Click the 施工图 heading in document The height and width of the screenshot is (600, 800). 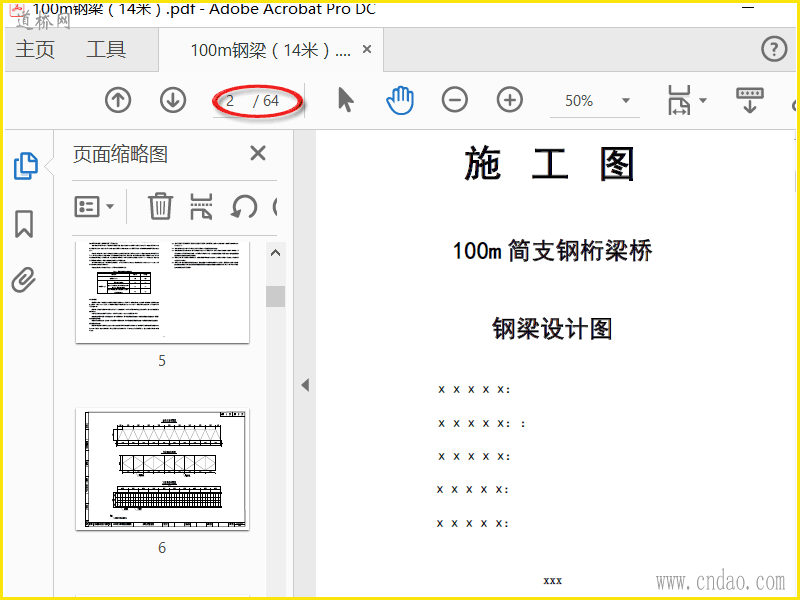pyautogui.click(x=549, y=163)
